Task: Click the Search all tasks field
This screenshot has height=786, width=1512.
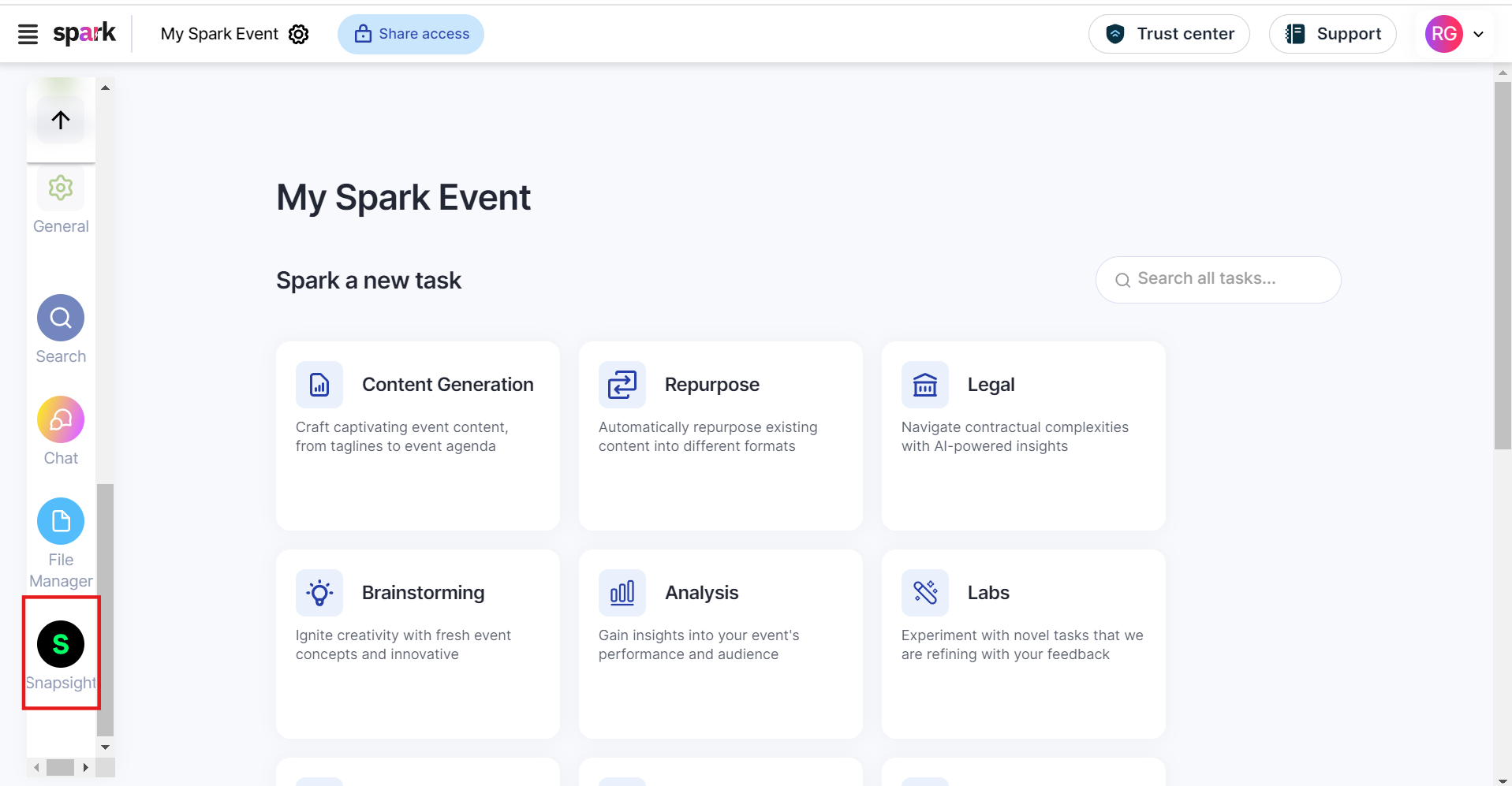Action: click(x=1218, y=279)
